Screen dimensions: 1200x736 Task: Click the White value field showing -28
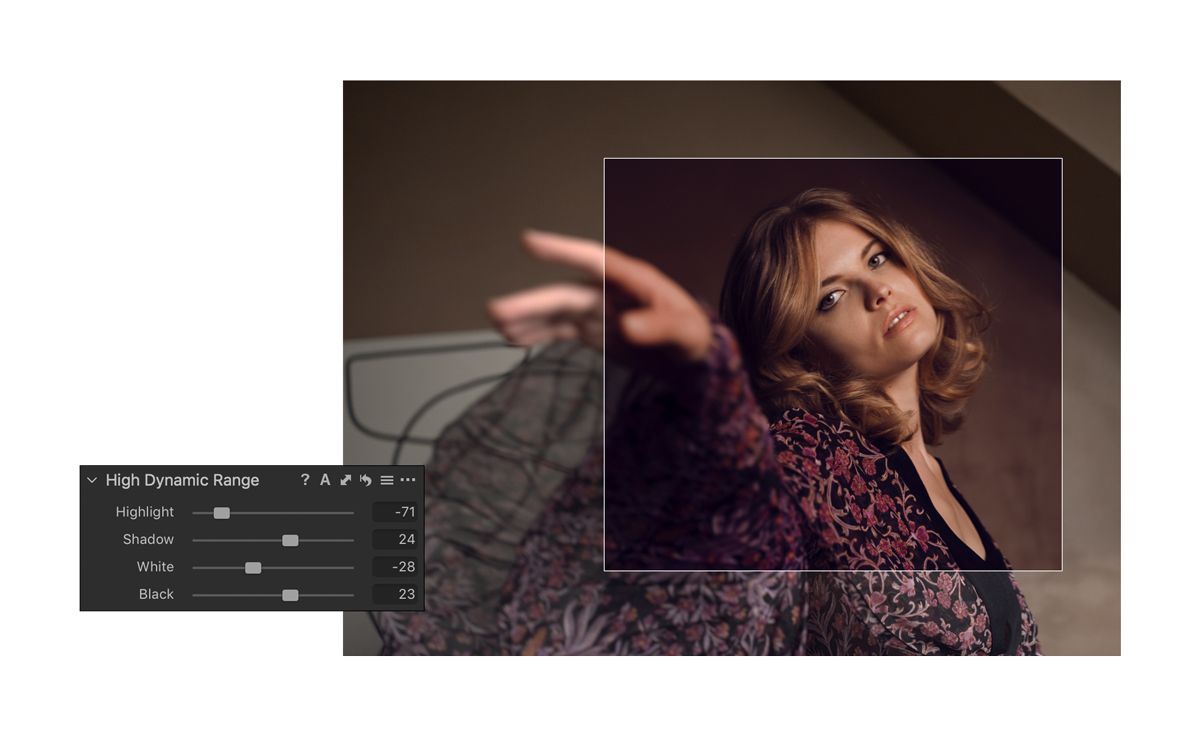[x=395, y=567]
